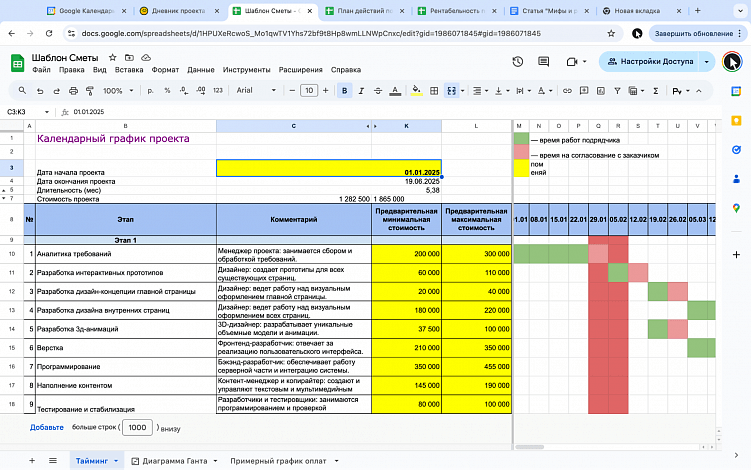Click the Borders icon in toolbar
The height and width of the screenshot is (470, 751).
pos(433,91)
